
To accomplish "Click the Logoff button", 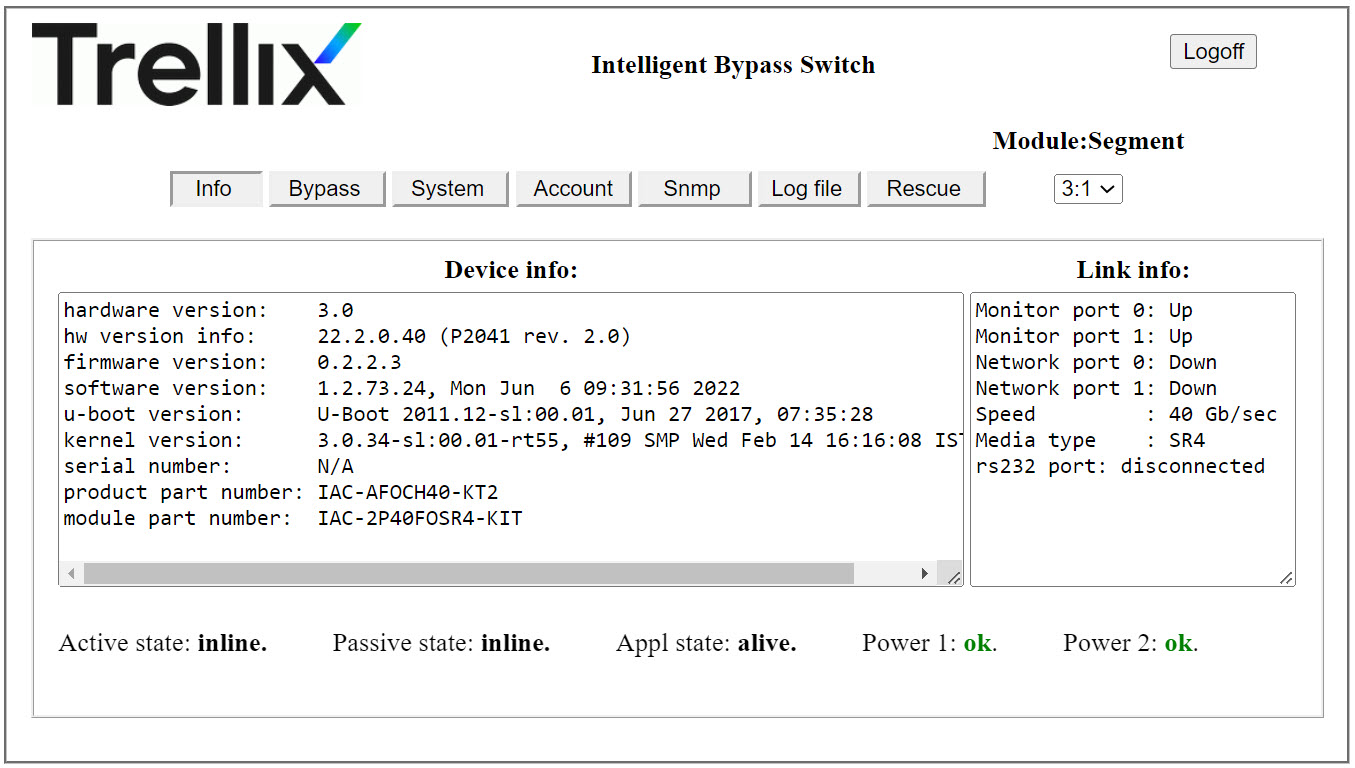I will click(1213, 52).
